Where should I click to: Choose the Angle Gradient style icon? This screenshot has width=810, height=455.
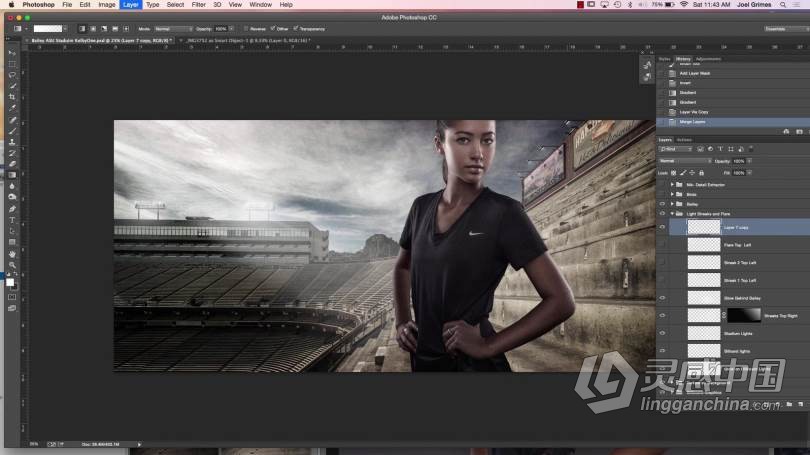pyautogui.click(x=104, y=29)
